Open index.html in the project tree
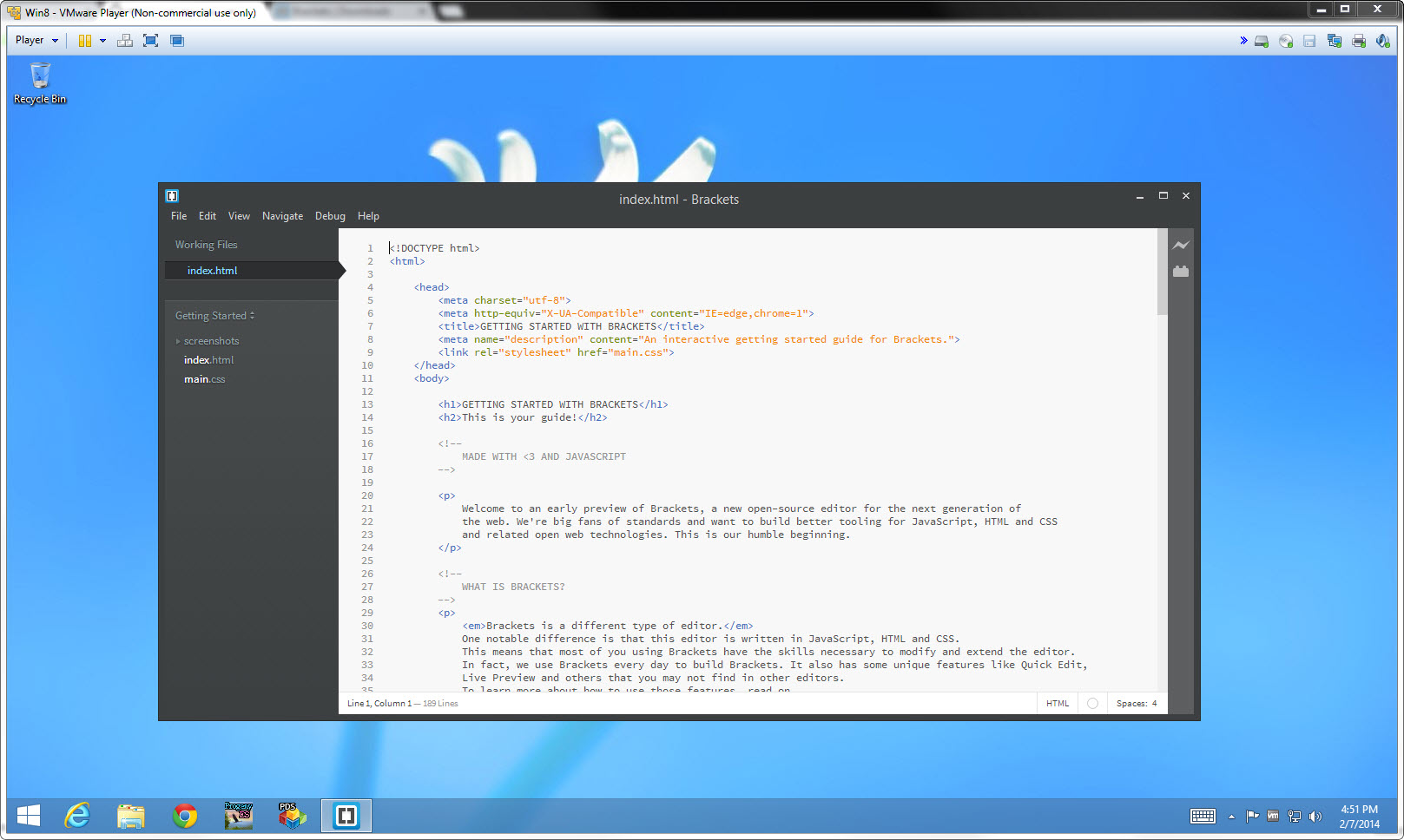1404x840 pixels. point(209,360)
